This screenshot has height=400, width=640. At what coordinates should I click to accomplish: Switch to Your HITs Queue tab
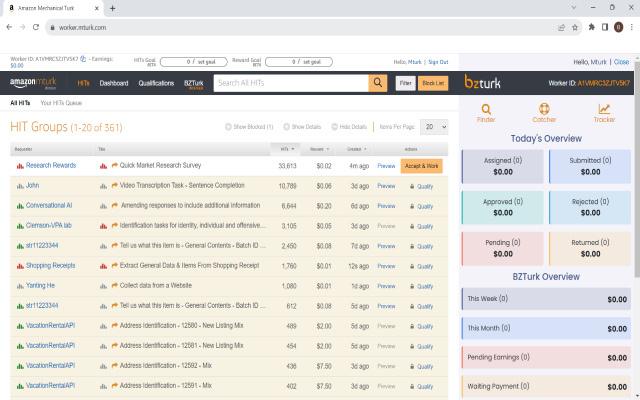(61, 103)
